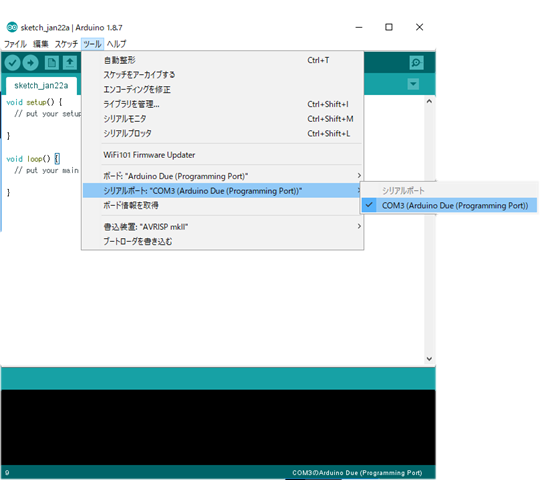Open シリアルプロッタ menu entry
The width and height of the screenshot is (555, 480).
coord(223,133)
